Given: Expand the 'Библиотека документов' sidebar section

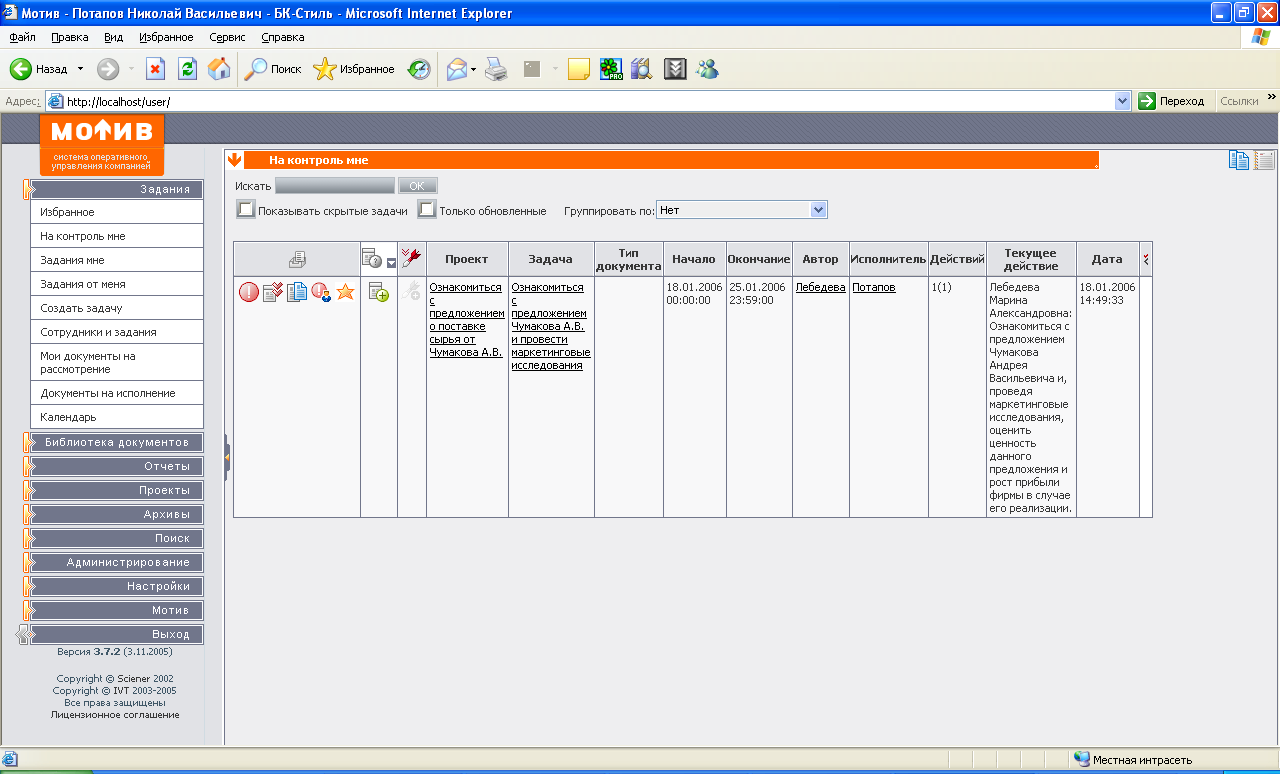Looking at the screenshot, I should tap(116, 442).
